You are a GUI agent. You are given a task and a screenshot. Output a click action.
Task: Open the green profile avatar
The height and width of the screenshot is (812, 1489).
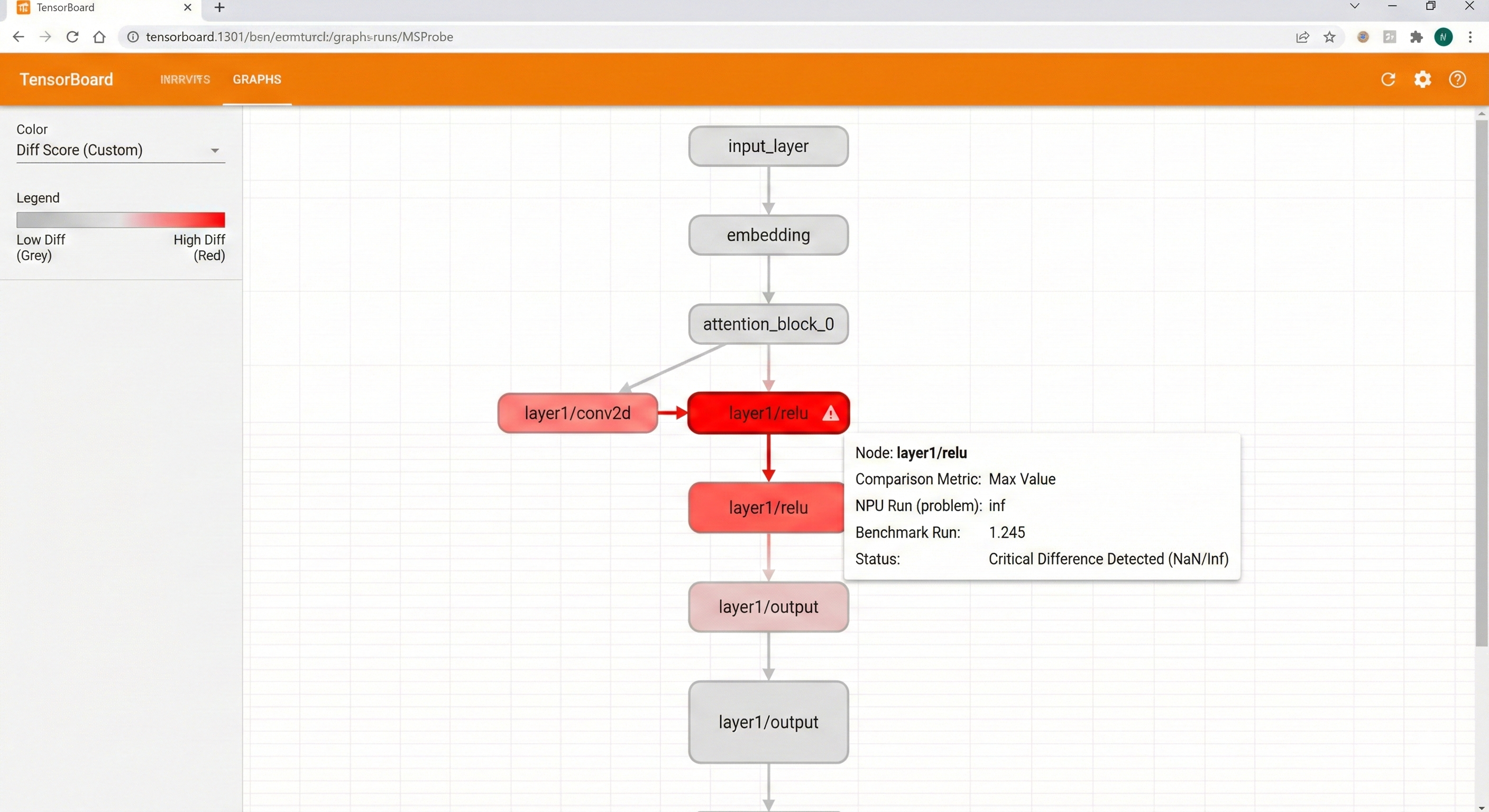tap(1444, 37)
